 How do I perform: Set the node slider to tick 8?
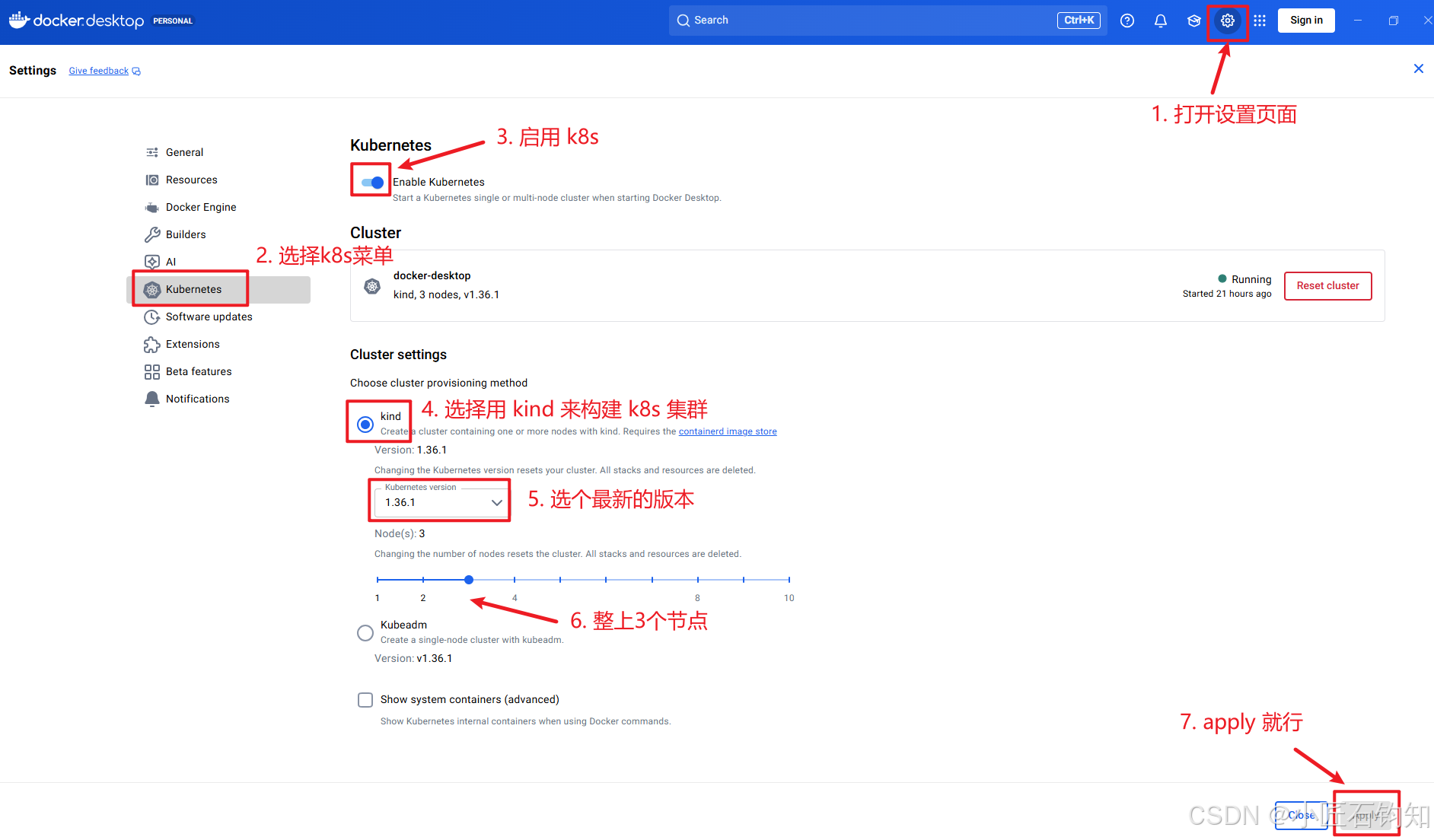click(x=698, y=580)
